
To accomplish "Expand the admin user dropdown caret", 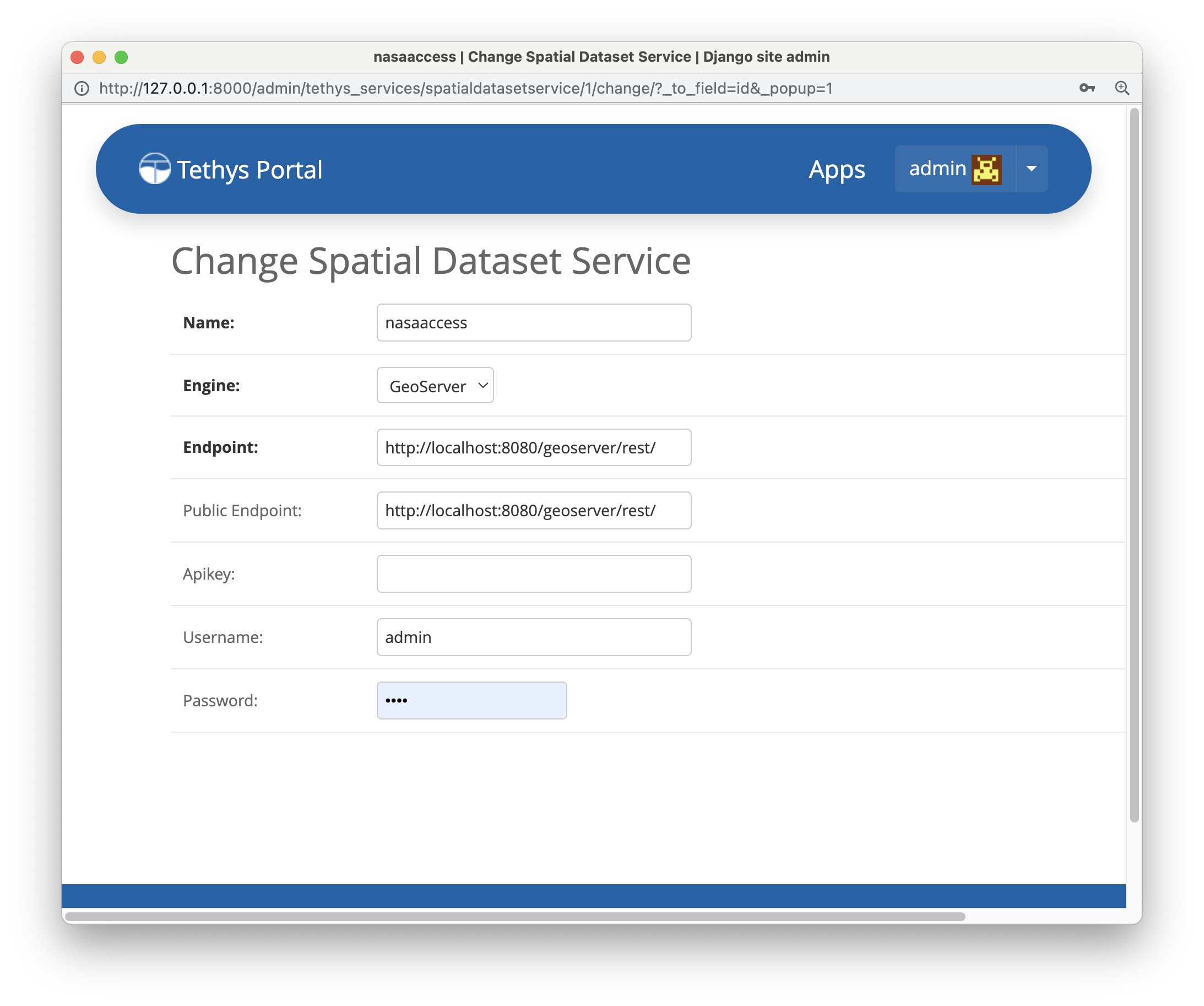I will click(x=1032, y=169).
